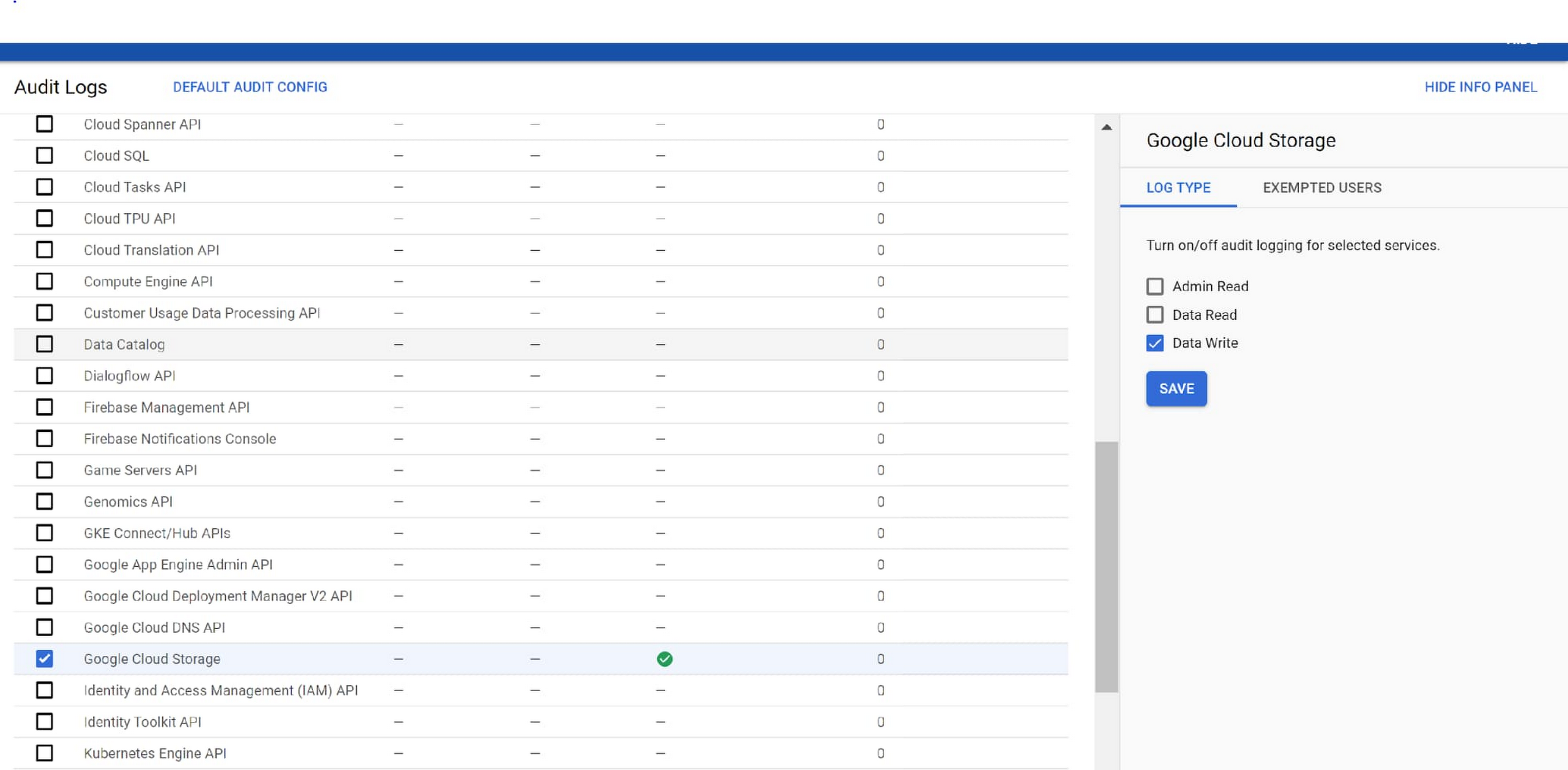Select the LOG TYPE tab
Viewport: 1568px width, 770px height.
1179,187
